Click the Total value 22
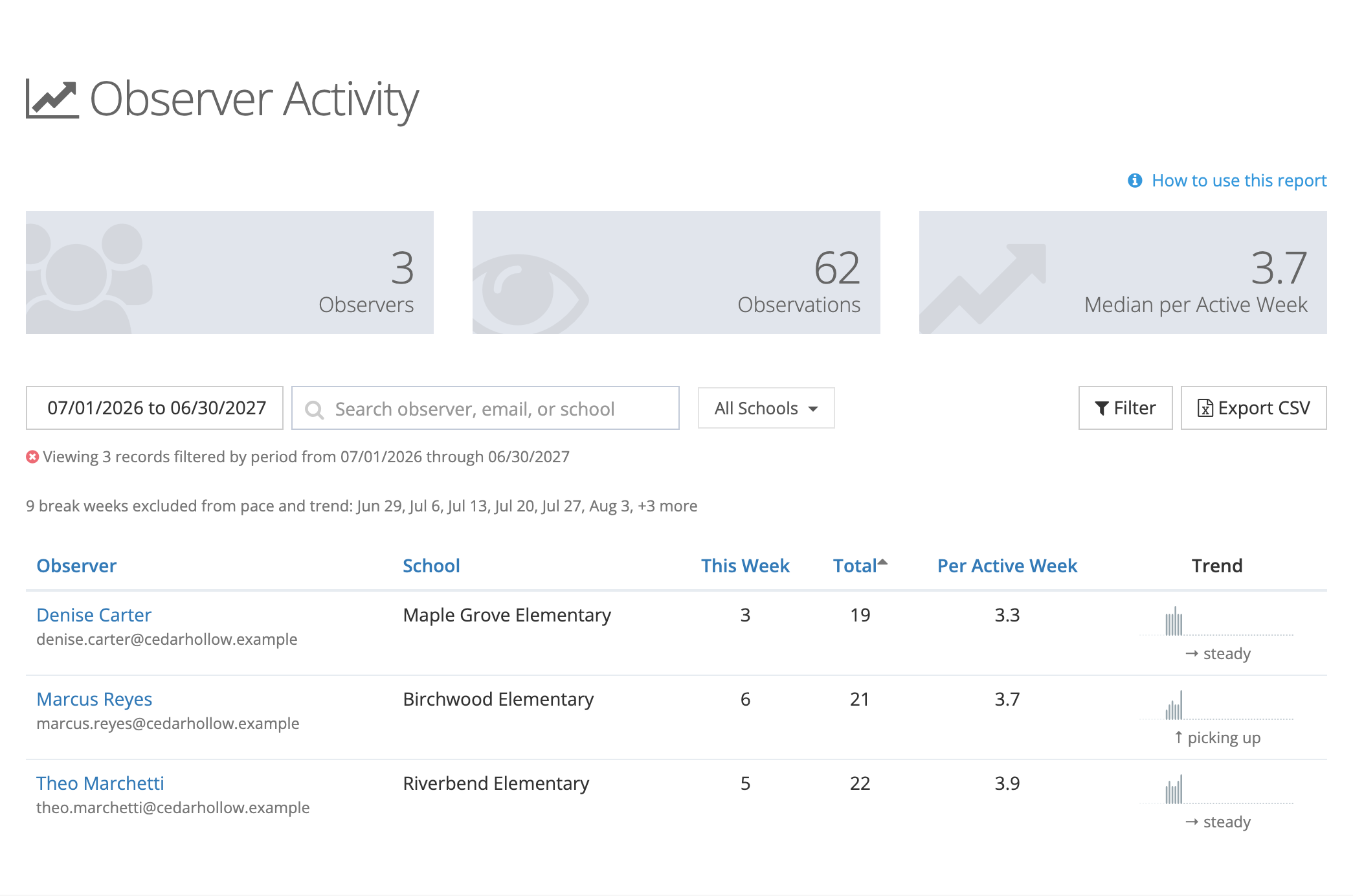Image resolution: width=1353 pixels, height=896 pixels. coord(860,783)
